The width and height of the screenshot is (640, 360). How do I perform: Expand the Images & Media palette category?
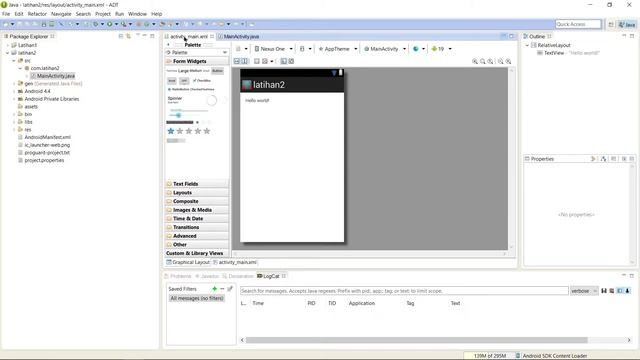coord(197,210)
